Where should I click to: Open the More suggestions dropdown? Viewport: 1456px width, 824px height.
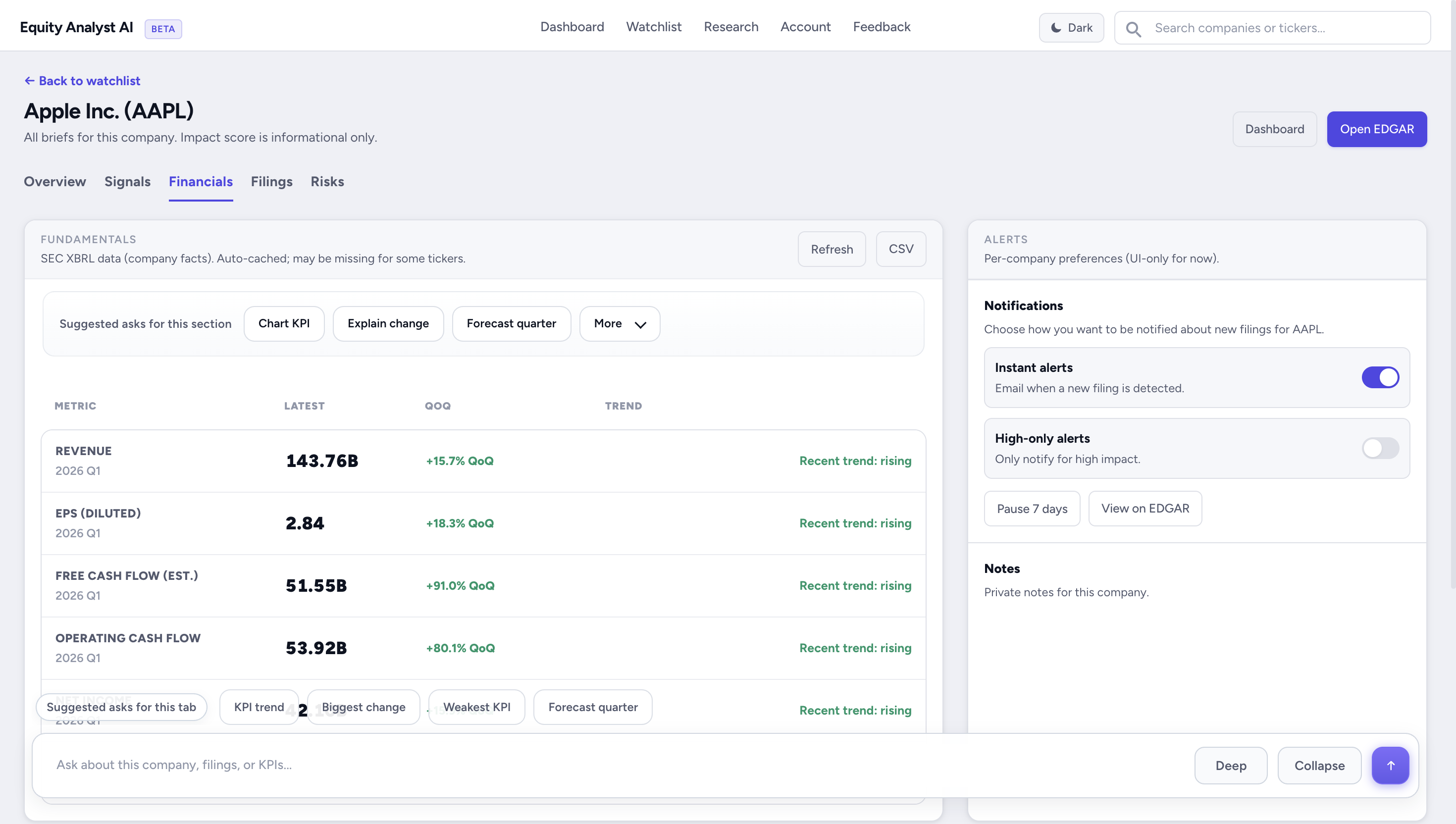point(619,323)
